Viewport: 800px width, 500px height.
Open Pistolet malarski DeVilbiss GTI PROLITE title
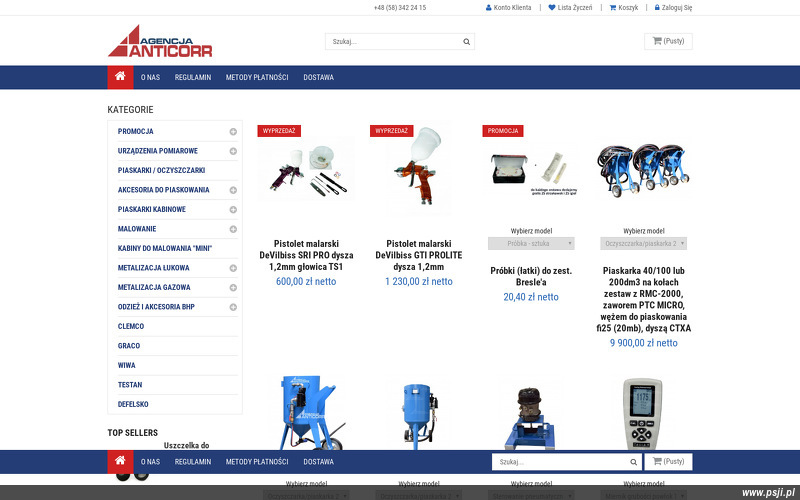tap(418, 255)
